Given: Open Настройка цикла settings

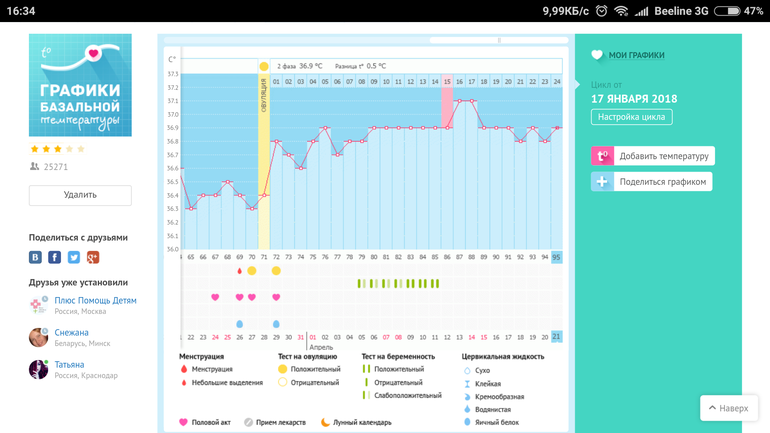Looking at the screenshot, I should pos(631,117).
